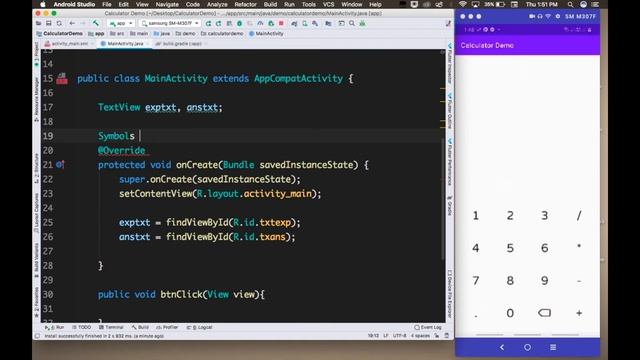Screen dimensions: 640x360
Task: Click the Sync/refresh toolbar icon
Action: coord(59,24)
